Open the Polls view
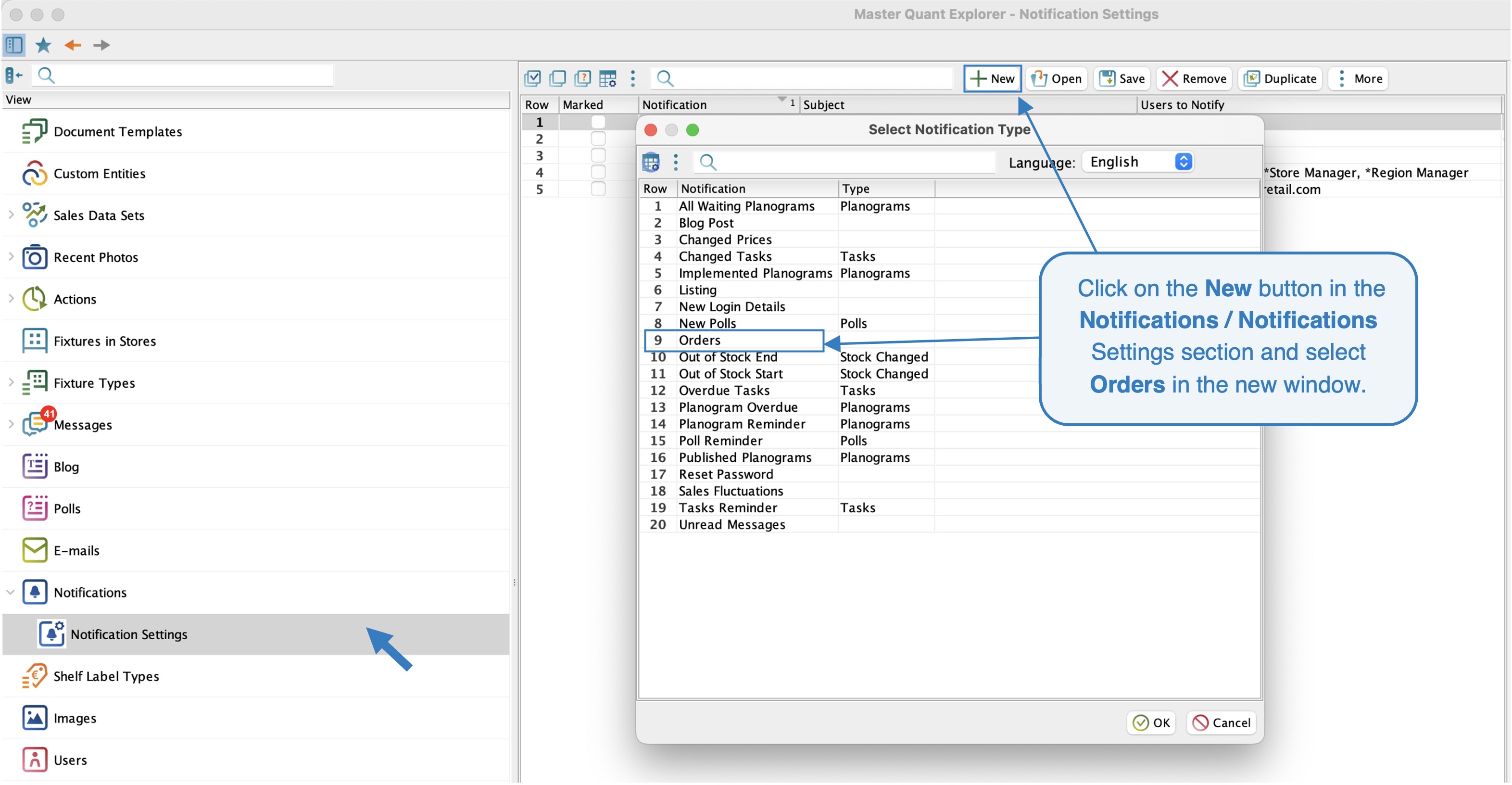1512x785 pixels. coord(256,509)
